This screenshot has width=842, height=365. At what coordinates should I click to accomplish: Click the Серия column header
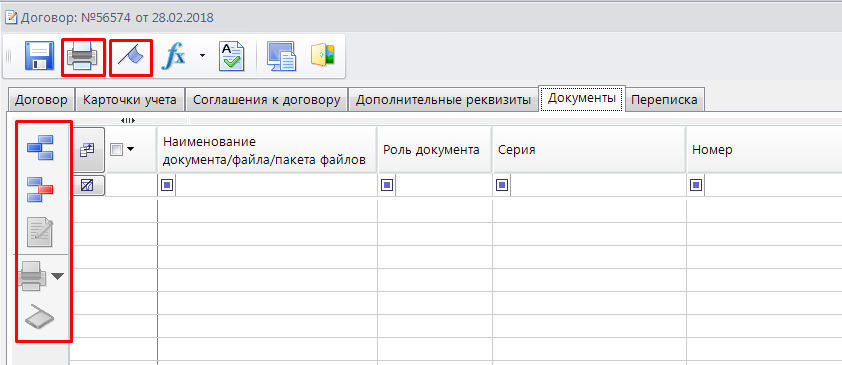tap(590, 150)
